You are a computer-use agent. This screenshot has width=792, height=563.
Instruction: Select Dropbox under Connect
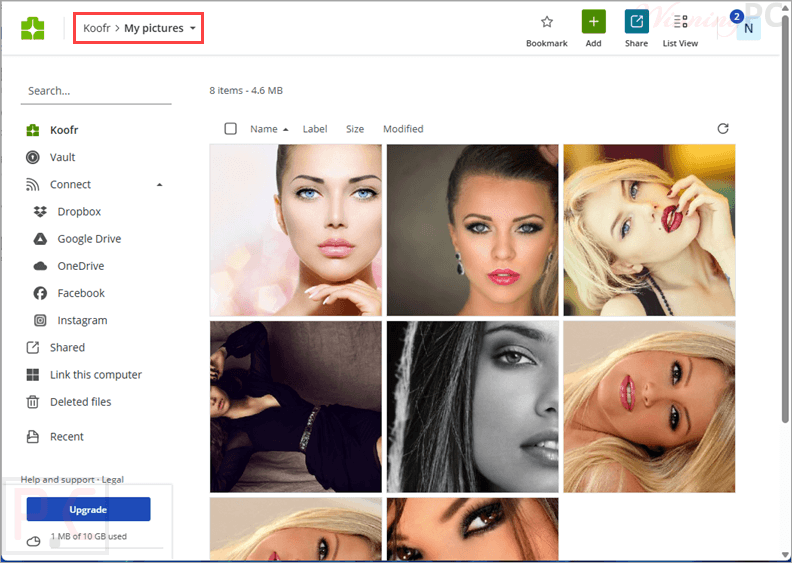point(79,212)
